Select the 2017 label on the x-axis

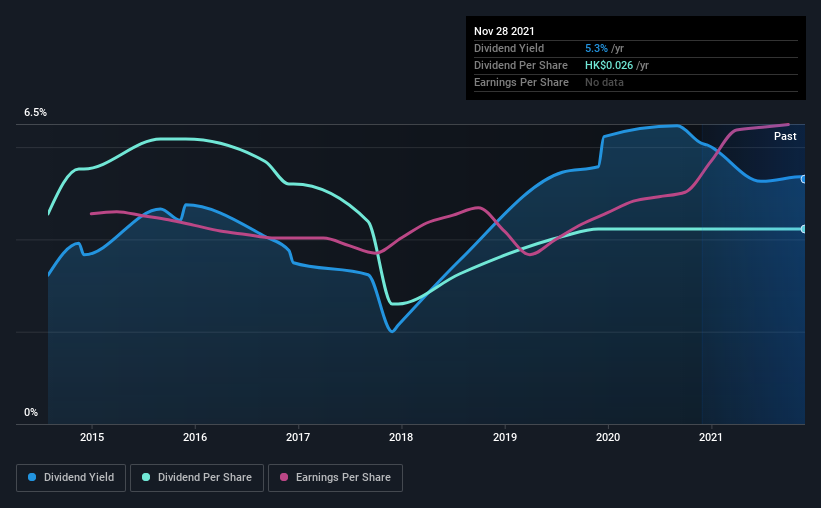coord(298,437)
